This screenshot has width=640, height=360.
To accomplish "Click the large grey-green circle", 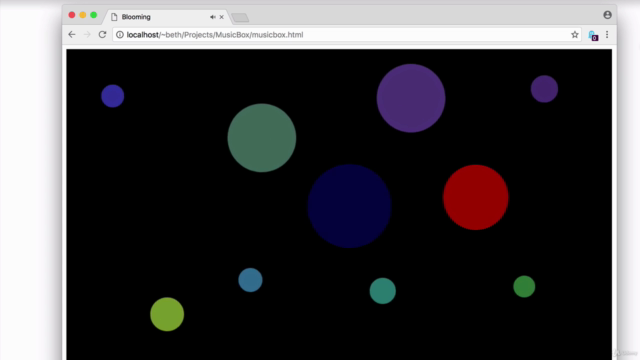I will tap(262, 138).
